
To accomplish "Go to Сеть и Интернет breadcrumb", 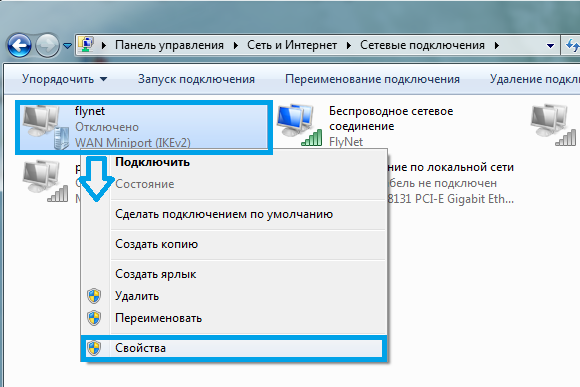I will click(x=292, y=45).
